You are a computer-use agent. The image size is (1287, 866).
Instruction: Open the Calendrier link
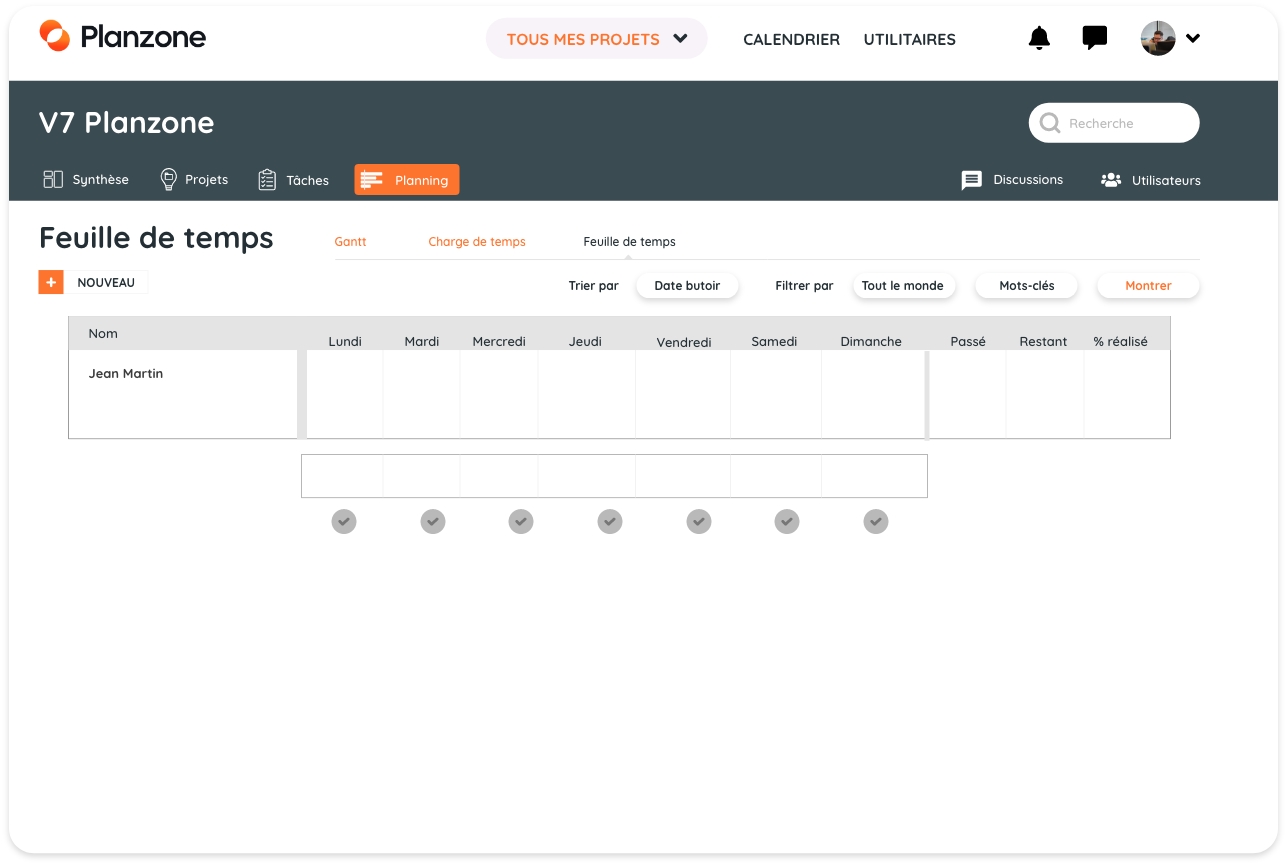point(791,40)
